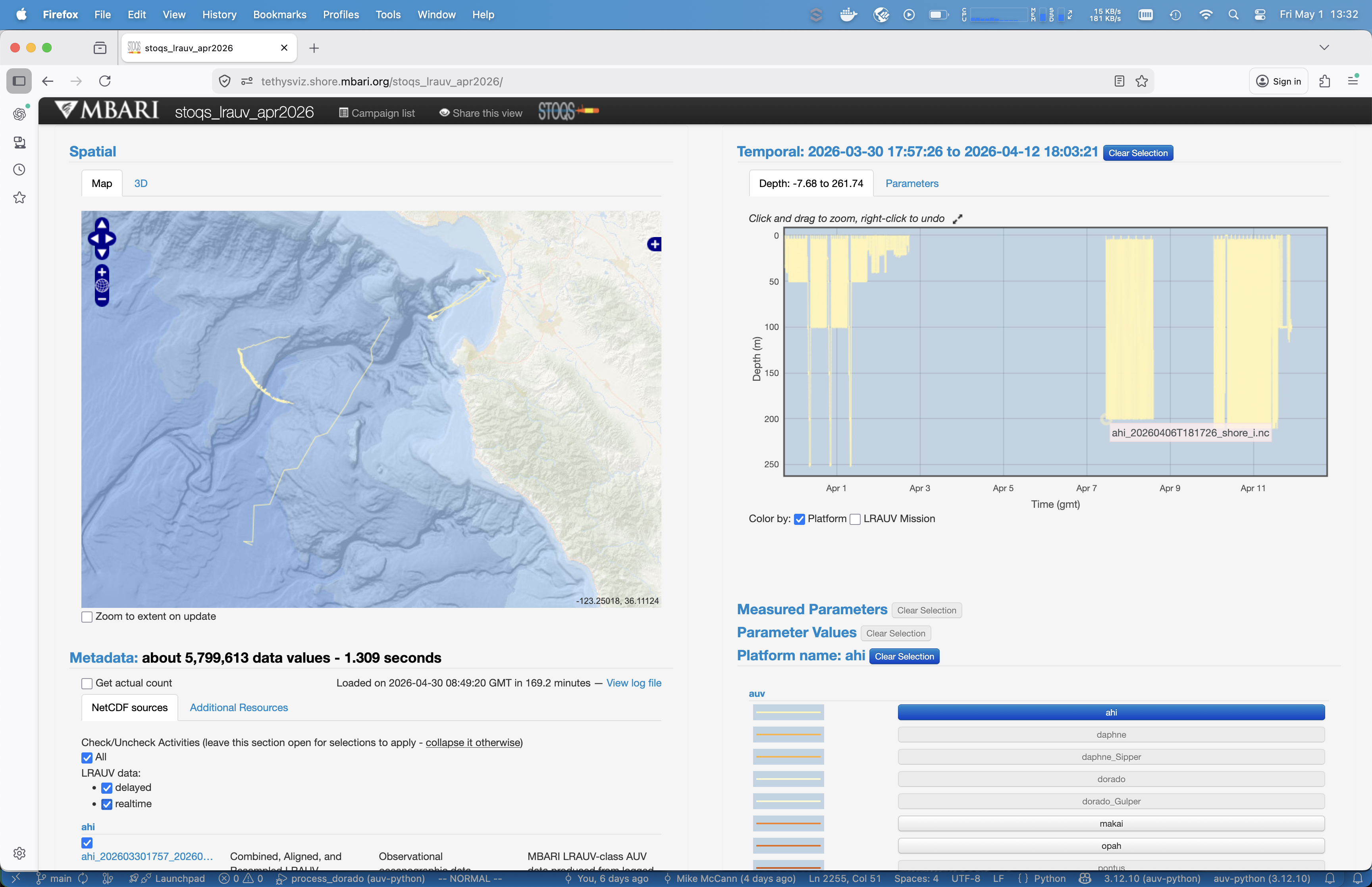The height and width of the screenshot is (887, 1372).
Task: Open the Campaign list
Action: [x=376, y=113]
